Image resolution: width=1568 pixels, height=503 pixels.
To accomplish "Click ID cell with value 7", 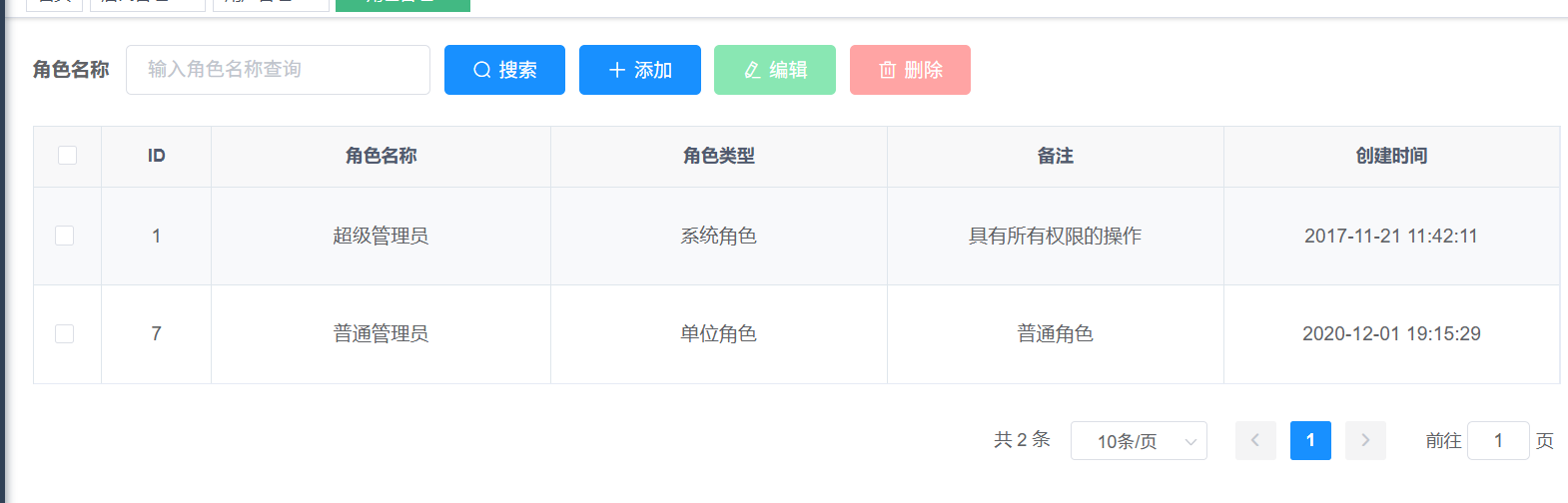I will pyautogui.click(x=156, y=333).
